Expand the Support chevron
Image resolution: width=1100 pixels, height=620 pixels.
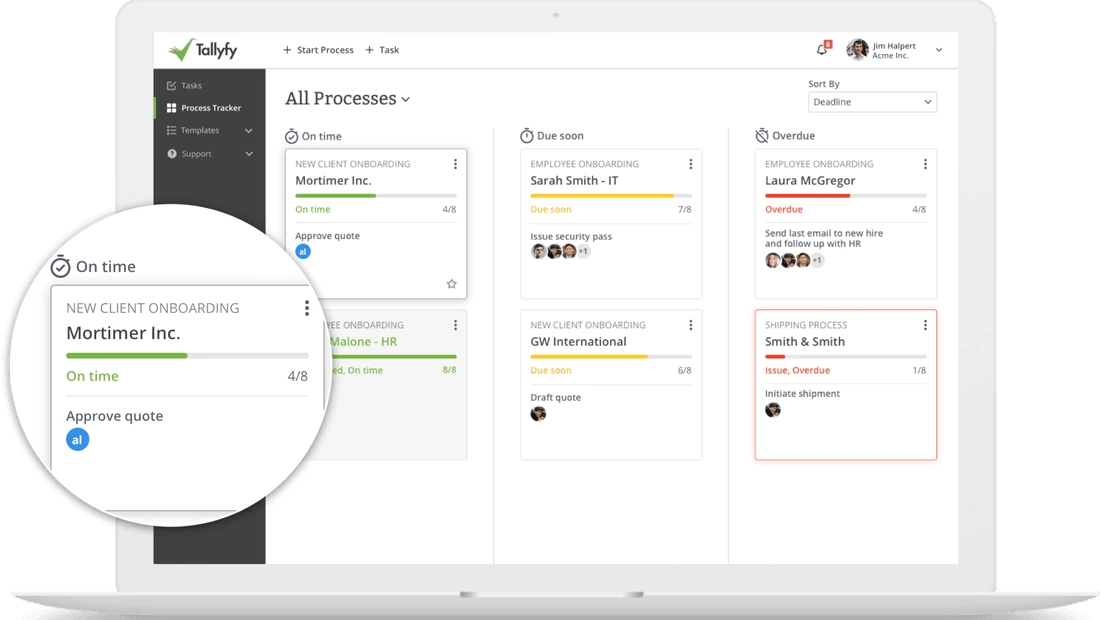point(248,154)
